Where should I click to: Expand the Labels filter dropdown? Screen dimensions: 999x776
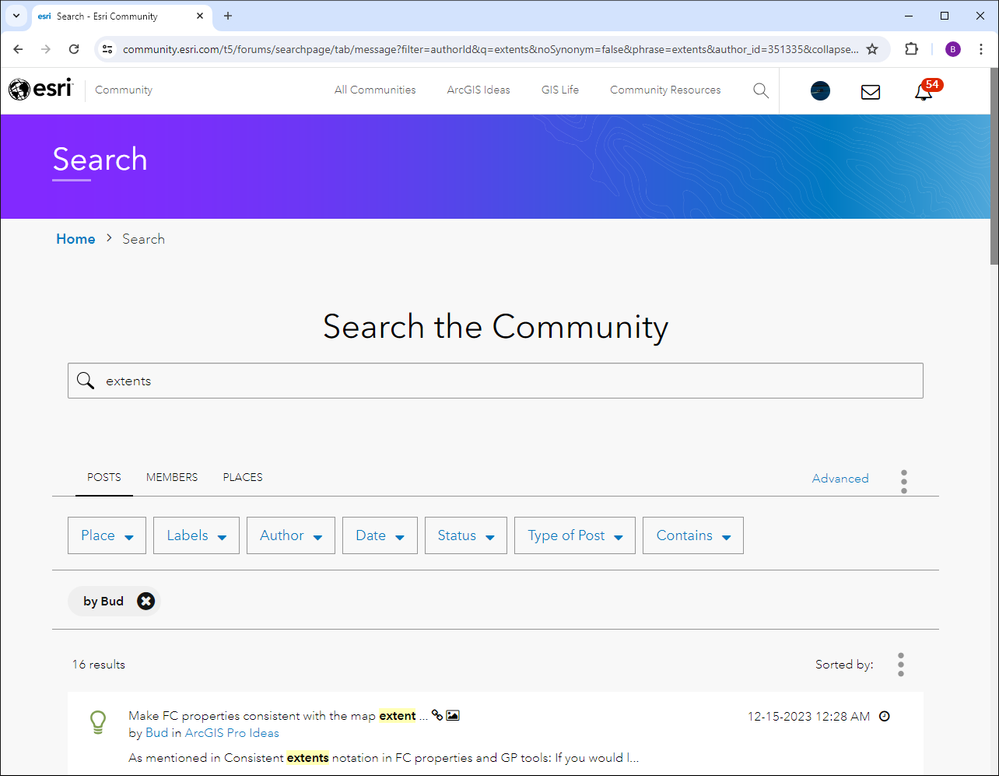(x=196, y=535)
